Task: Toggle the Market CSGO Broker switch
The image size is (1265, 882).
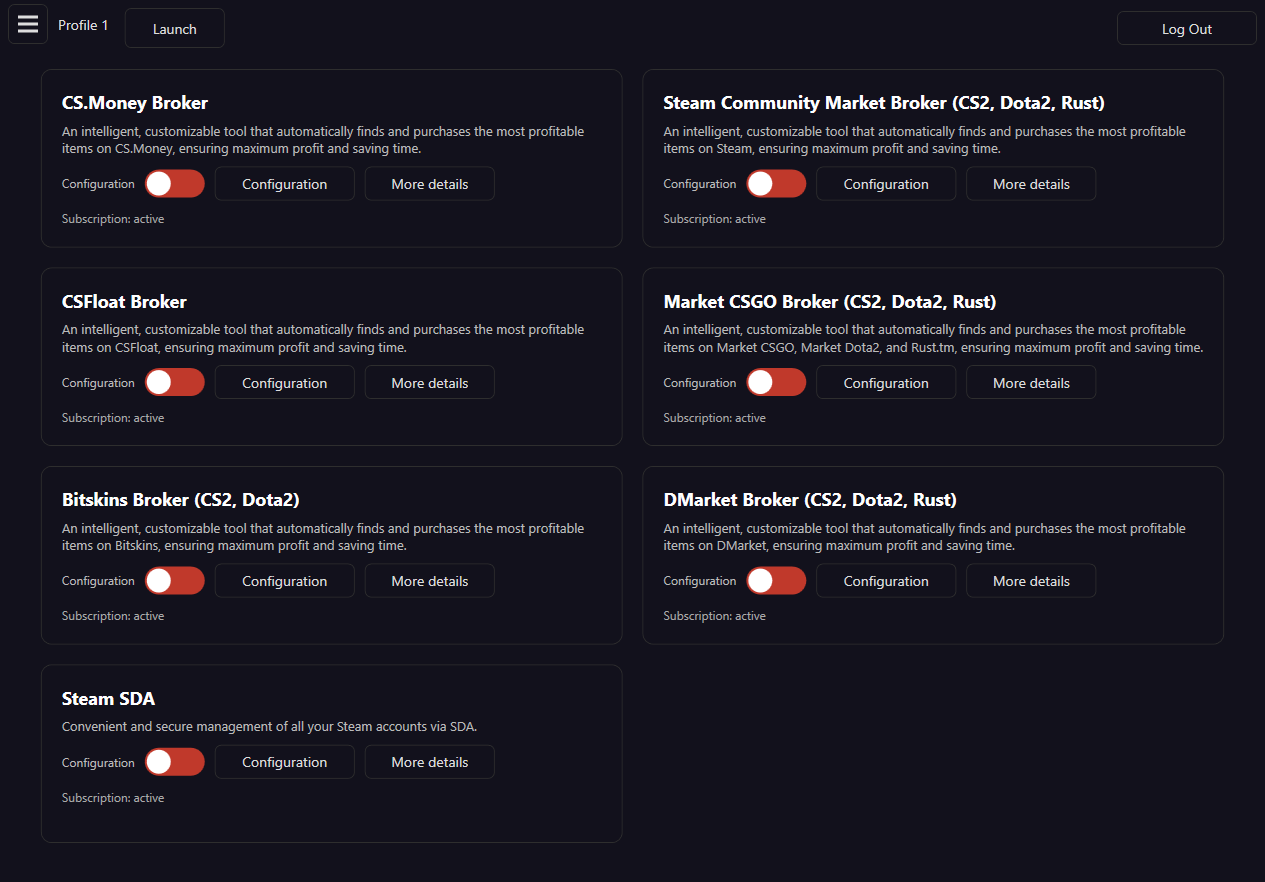Action: (776, 383)
